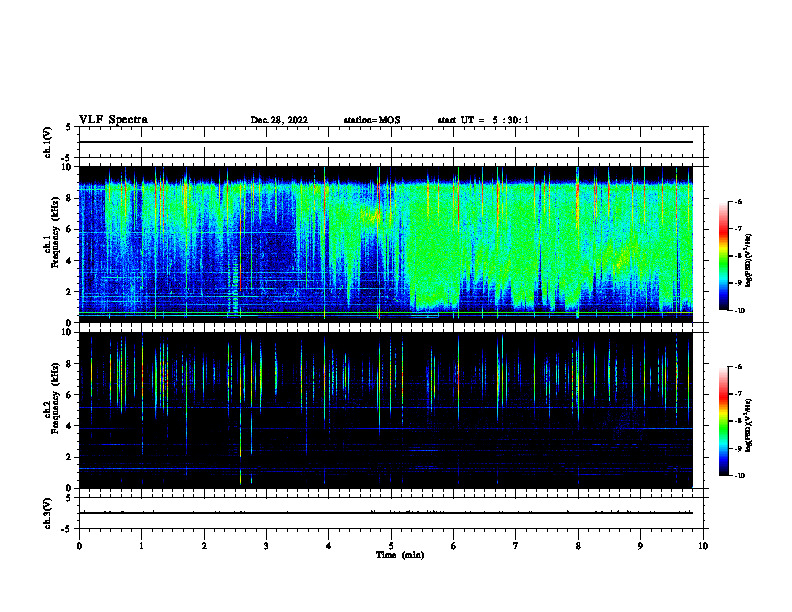The width and height of the screenshot is (792, 612).
Task: Click the ch.3 voltage waveform trace panel
Action: pyautogui.click(x=391, y=513)
